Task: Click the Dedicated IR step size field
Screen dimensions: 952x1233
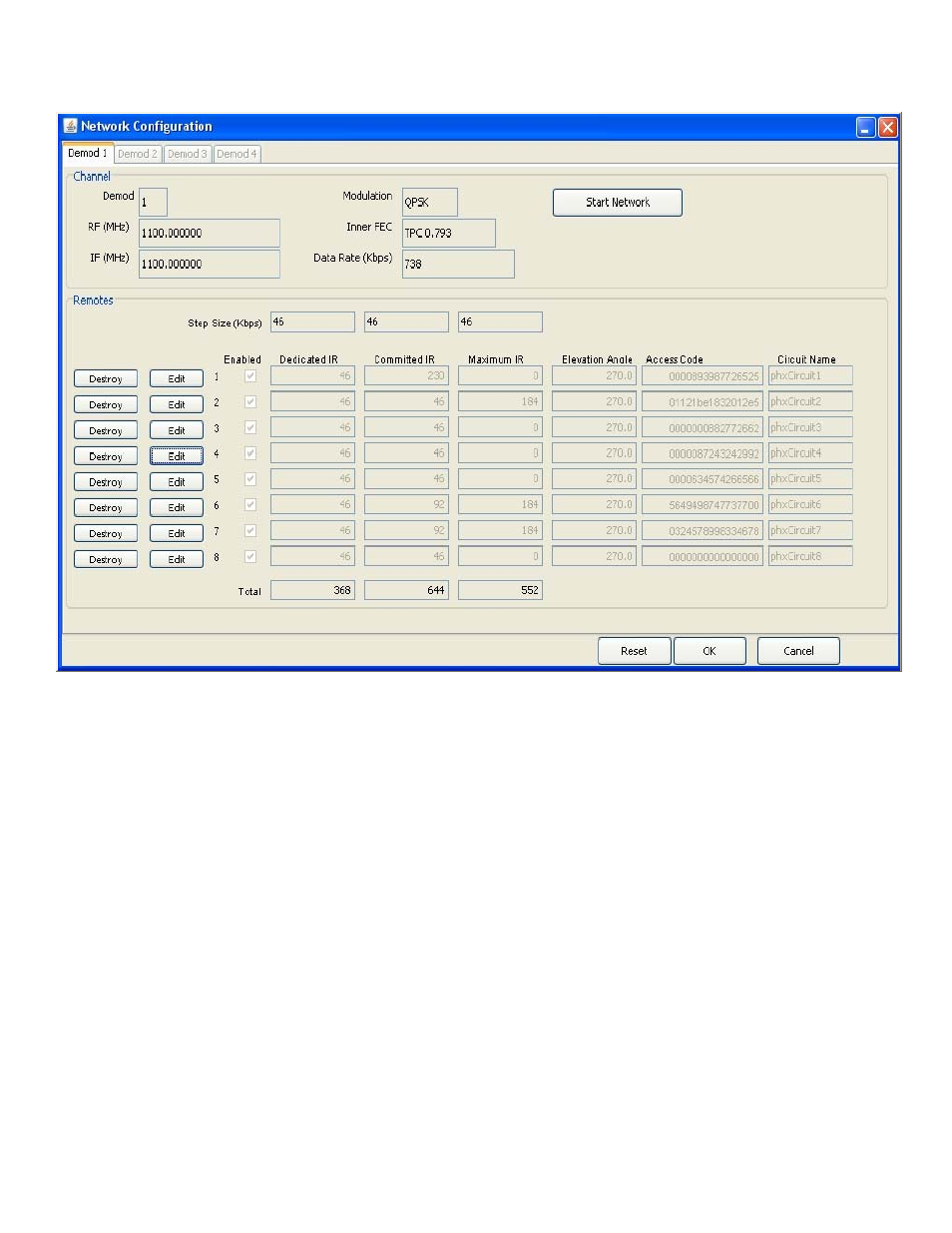Action: [312, 321]
